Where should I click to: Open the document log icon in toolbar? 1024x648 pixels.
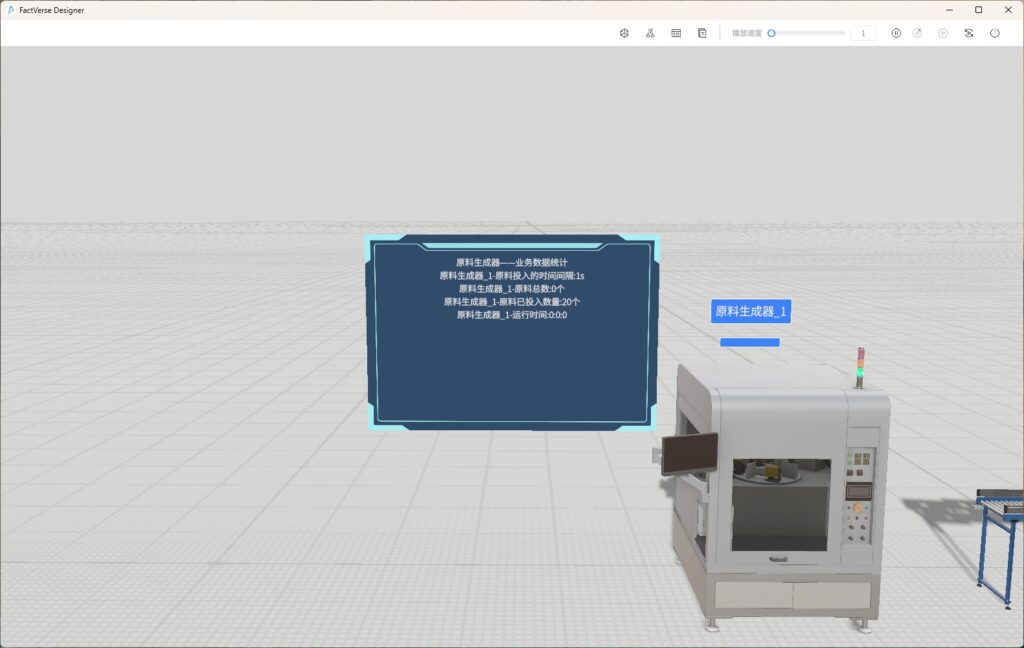point(702,33)
